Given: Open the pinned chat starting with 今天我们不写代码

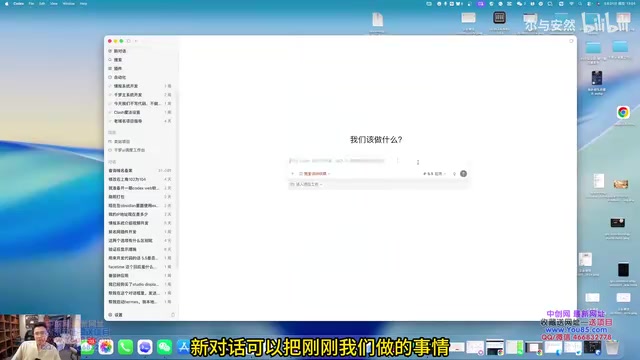Looking at the screenshot, I should click(x=140, y=104).
